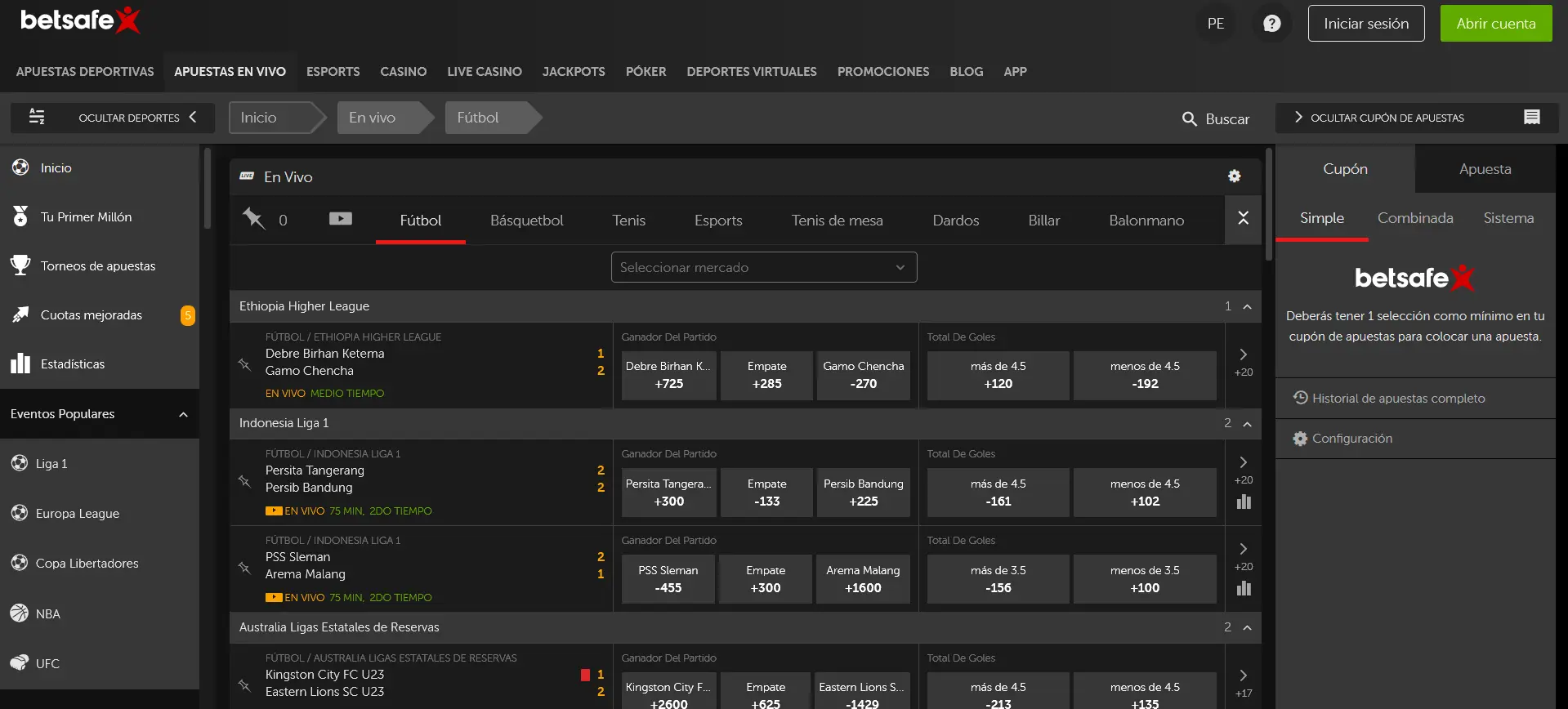
Task: Click the main content vertical scrollbar
Action: [1268, 204]
